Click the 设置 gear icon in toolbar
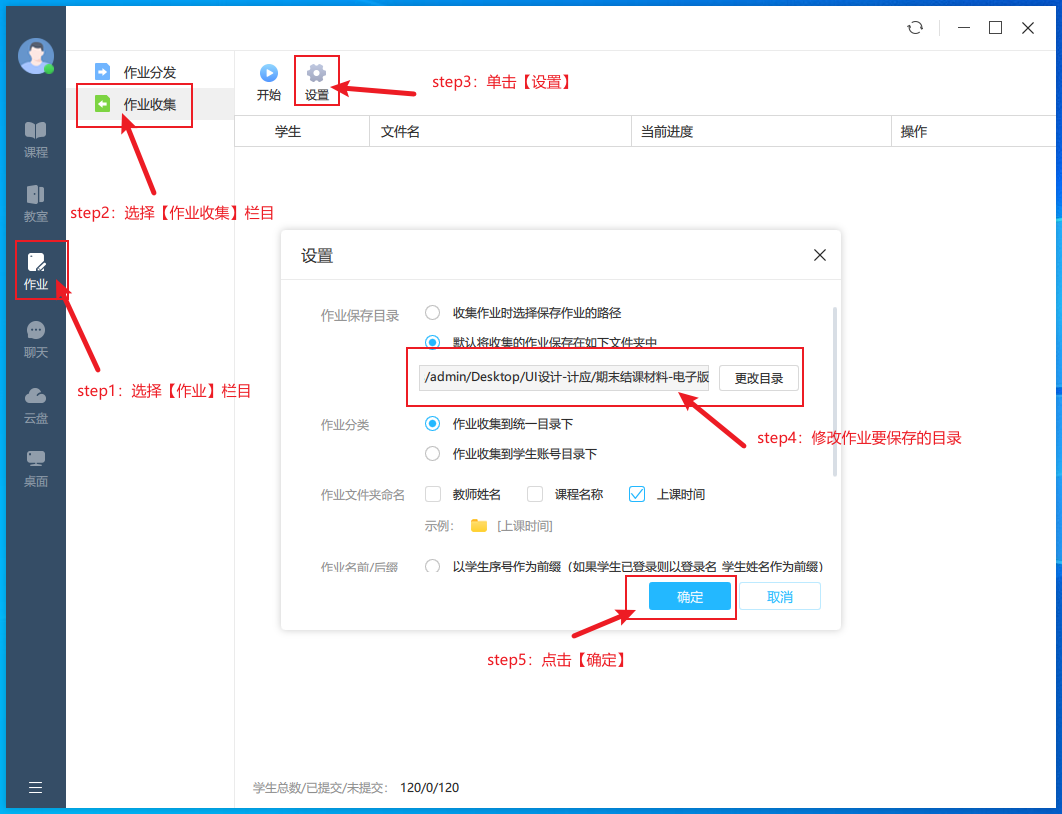The image size is (1062, 814). point(317,73)
